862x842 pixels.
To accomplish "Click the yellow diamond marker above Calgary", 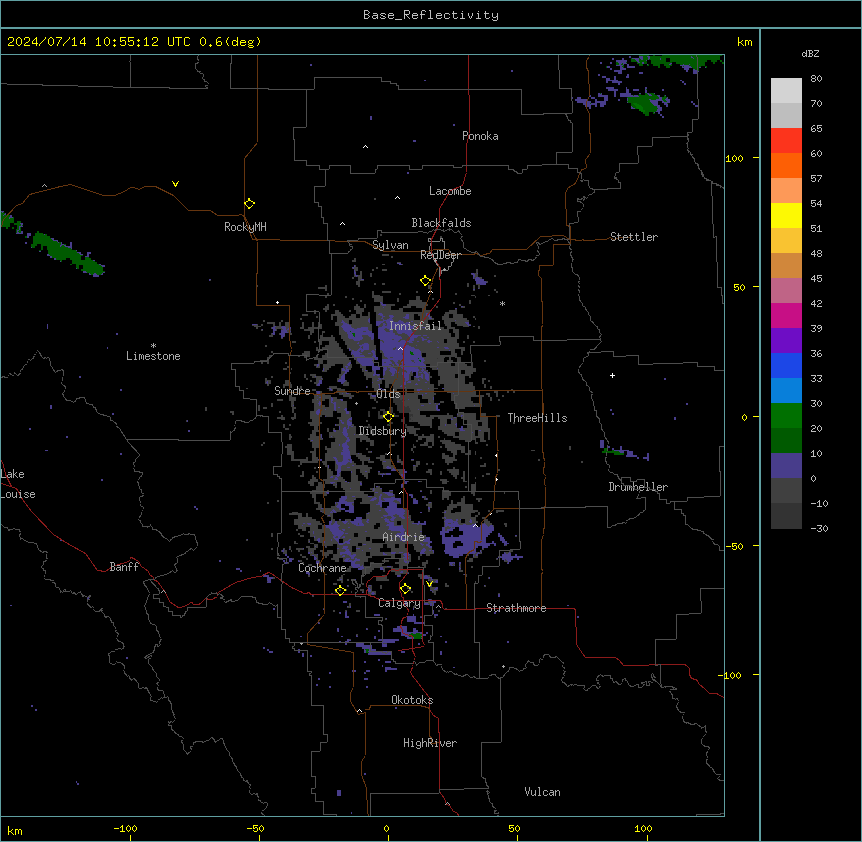I will [x=405, y=589].
